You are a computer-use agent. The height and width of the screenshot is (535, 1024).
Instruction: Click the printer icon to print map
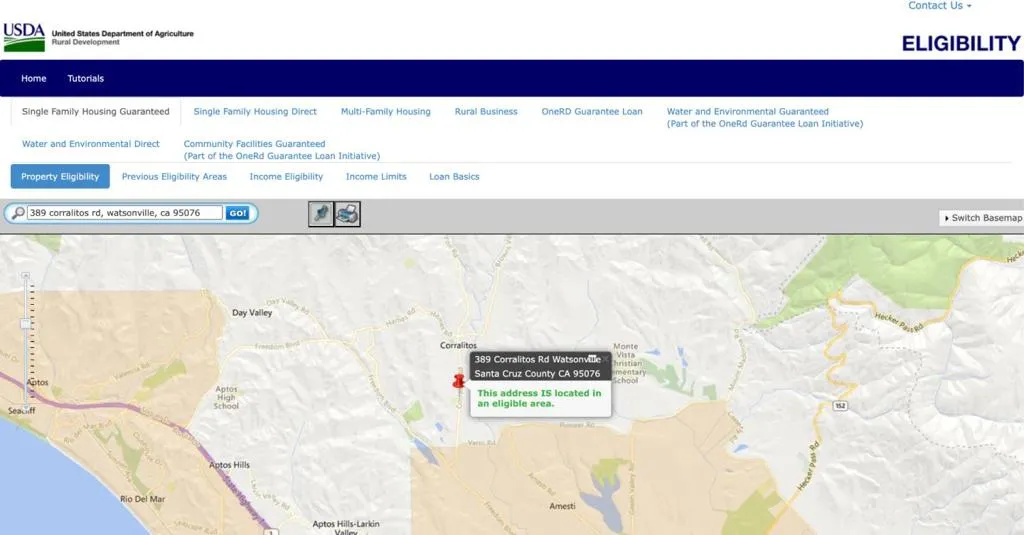(347, 213)
